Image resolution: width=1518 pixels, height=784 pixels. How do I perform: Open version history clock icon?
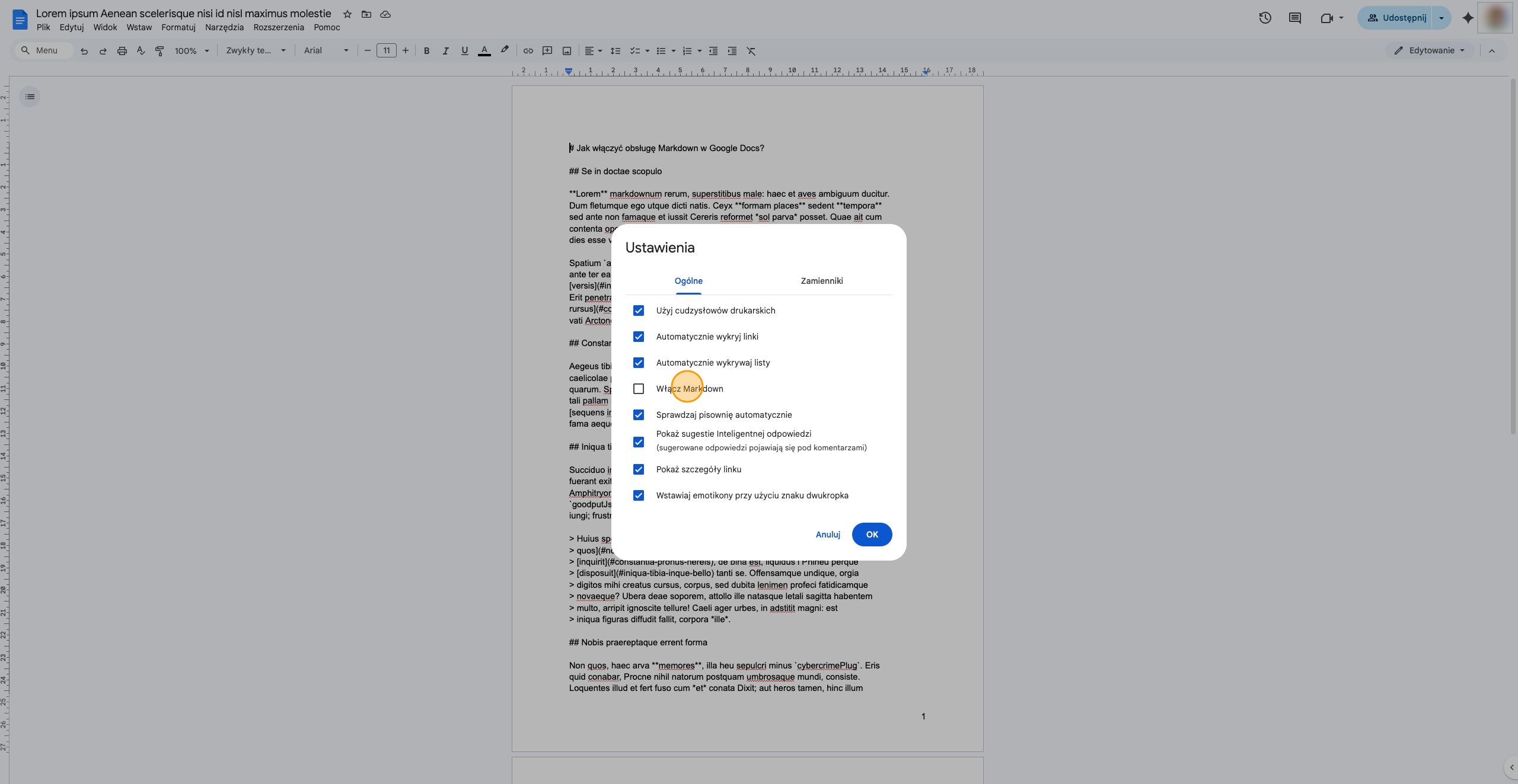coord(1265,18)
